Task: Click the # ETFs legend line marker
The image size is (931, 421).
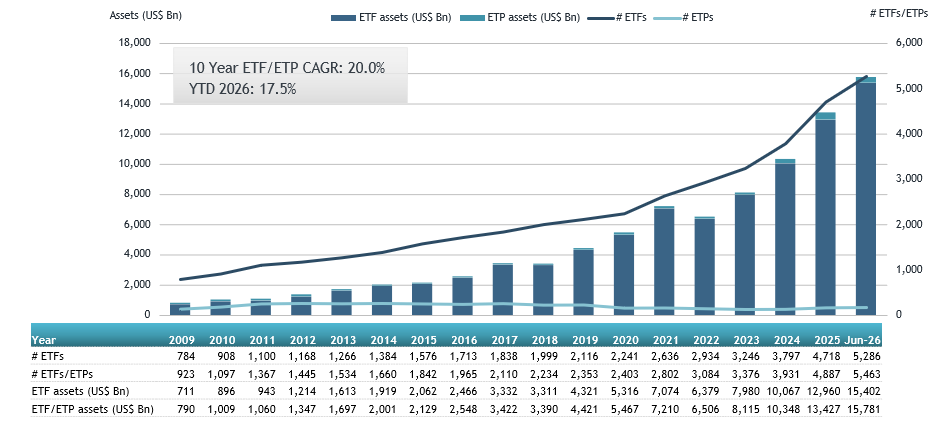Action: coord(600,18)
